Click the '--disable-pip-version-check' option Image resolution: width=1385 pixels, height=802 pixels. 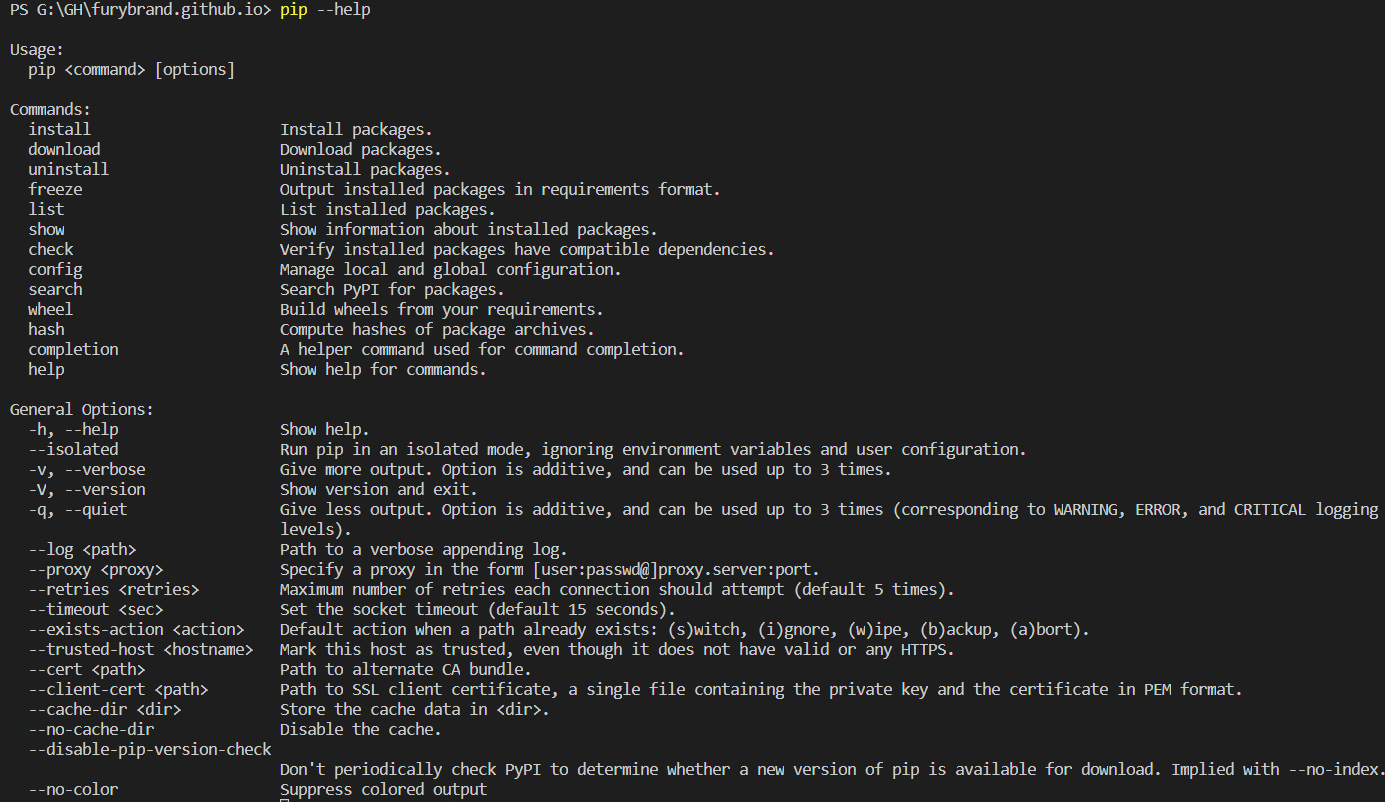(150, 749)
